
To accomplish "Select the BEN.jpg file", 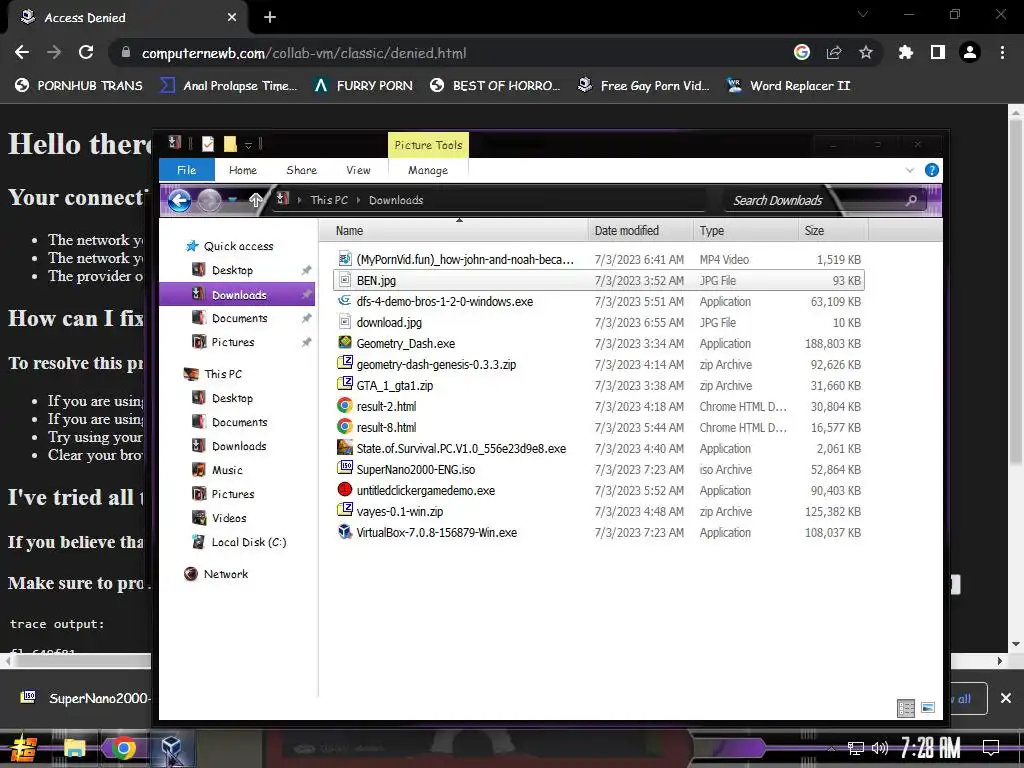I will [x=598, y=280].
